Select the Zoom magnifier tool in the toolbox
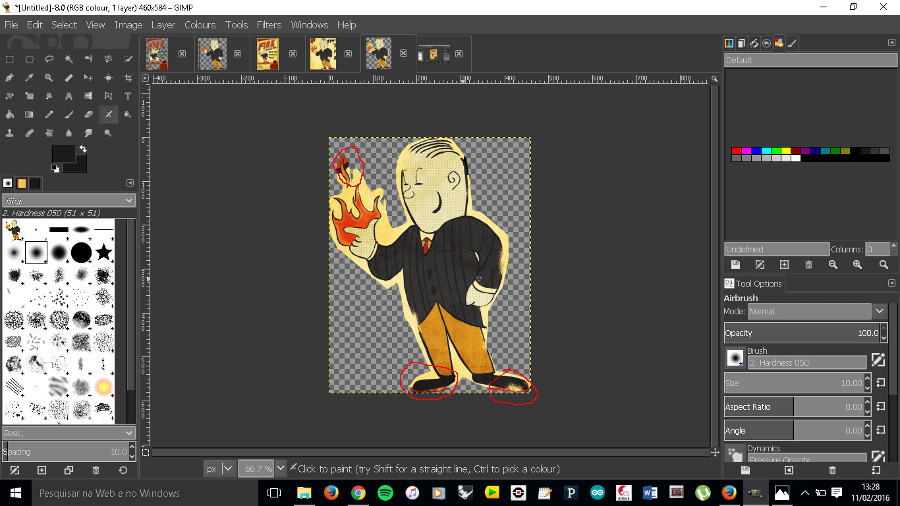The height and width of the screenshot is (506, 900). 49,77
